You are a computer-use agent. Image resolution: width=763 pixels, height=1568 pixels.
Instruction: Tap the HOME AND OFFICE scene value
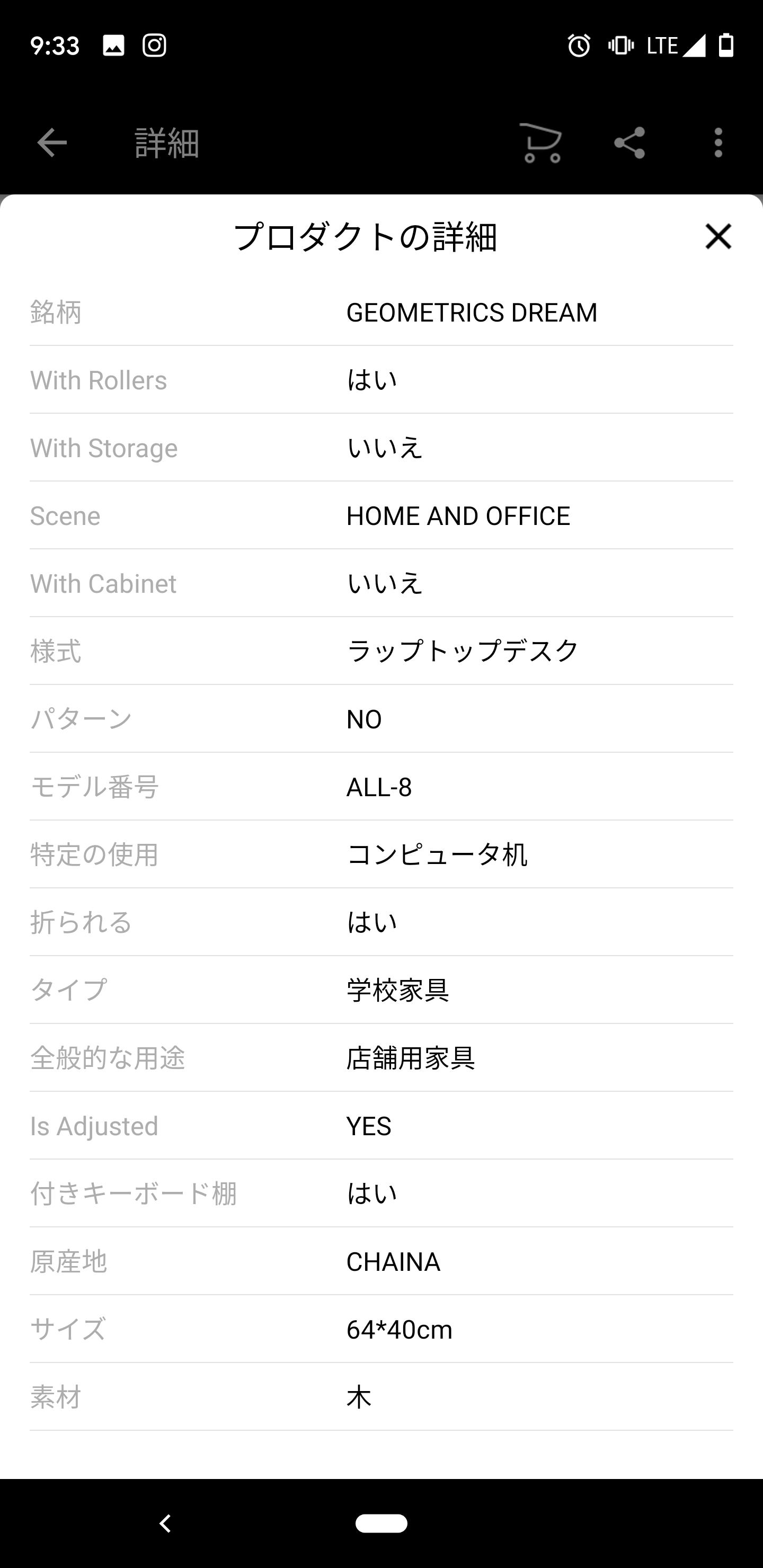458,516
